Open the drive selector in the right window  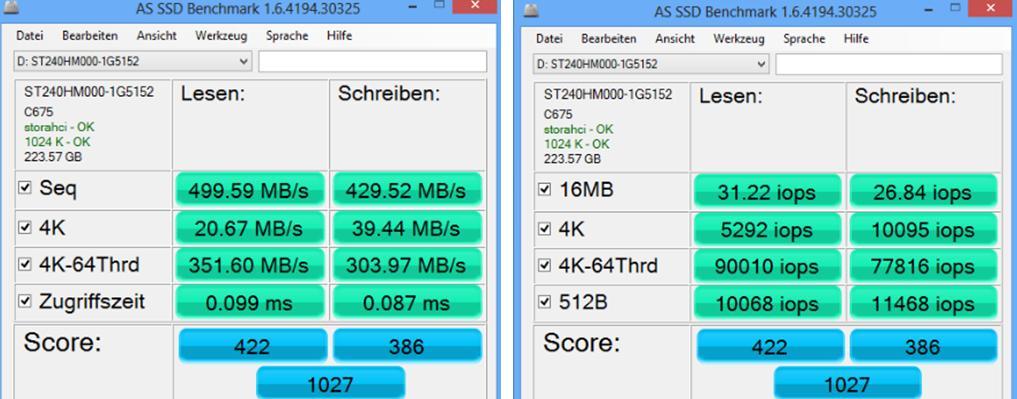pyautogui.click(x=761, y=64)
